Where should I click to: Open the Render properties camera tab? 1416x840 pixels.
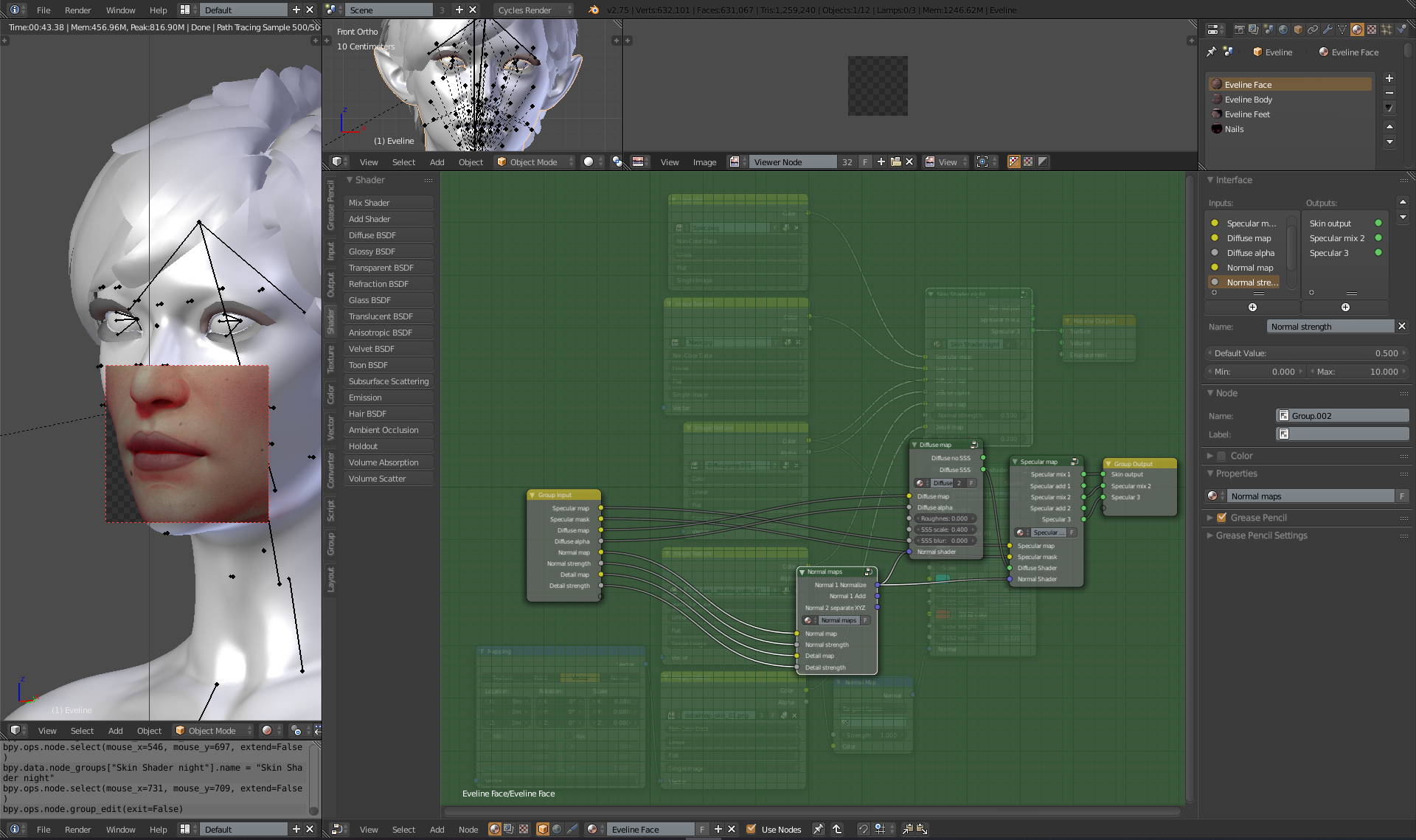tap(1239, 29)
